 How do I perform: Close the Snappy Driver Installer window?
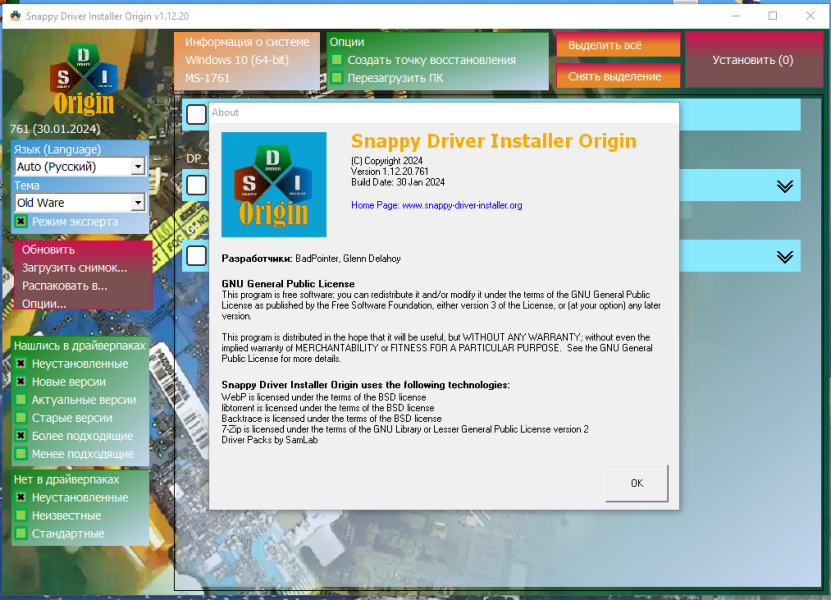pyautogui.click(x=810, y=16)
